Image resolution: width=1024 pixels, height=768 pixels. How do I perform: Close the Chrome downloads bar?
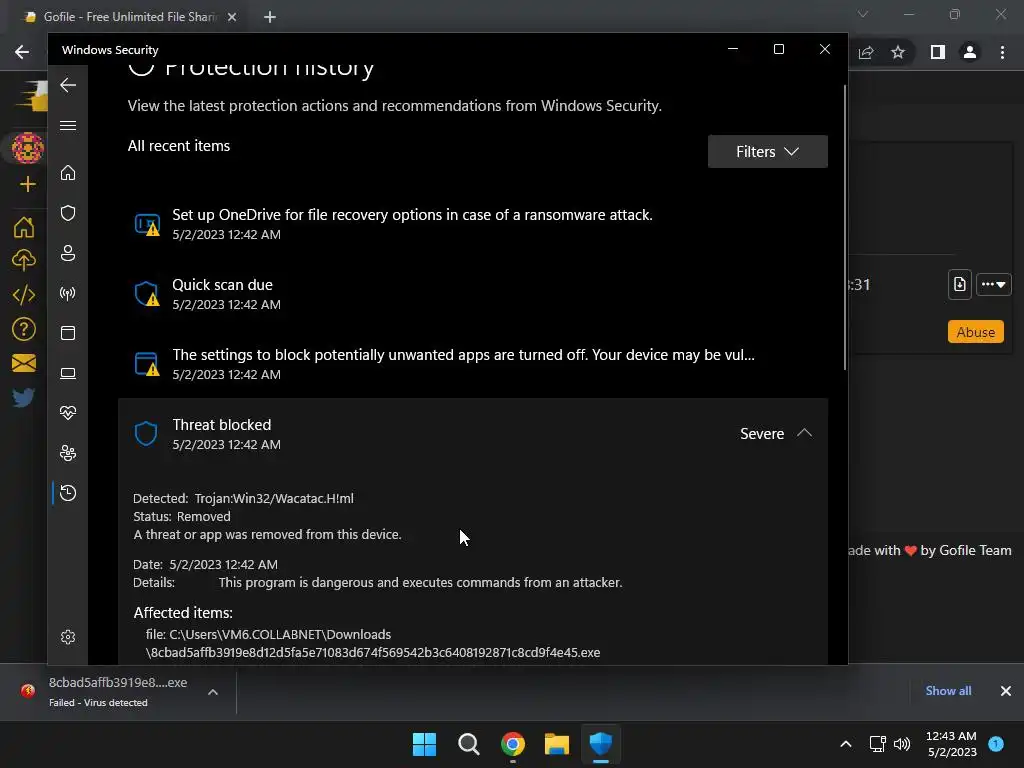(x=1006, y=691)
